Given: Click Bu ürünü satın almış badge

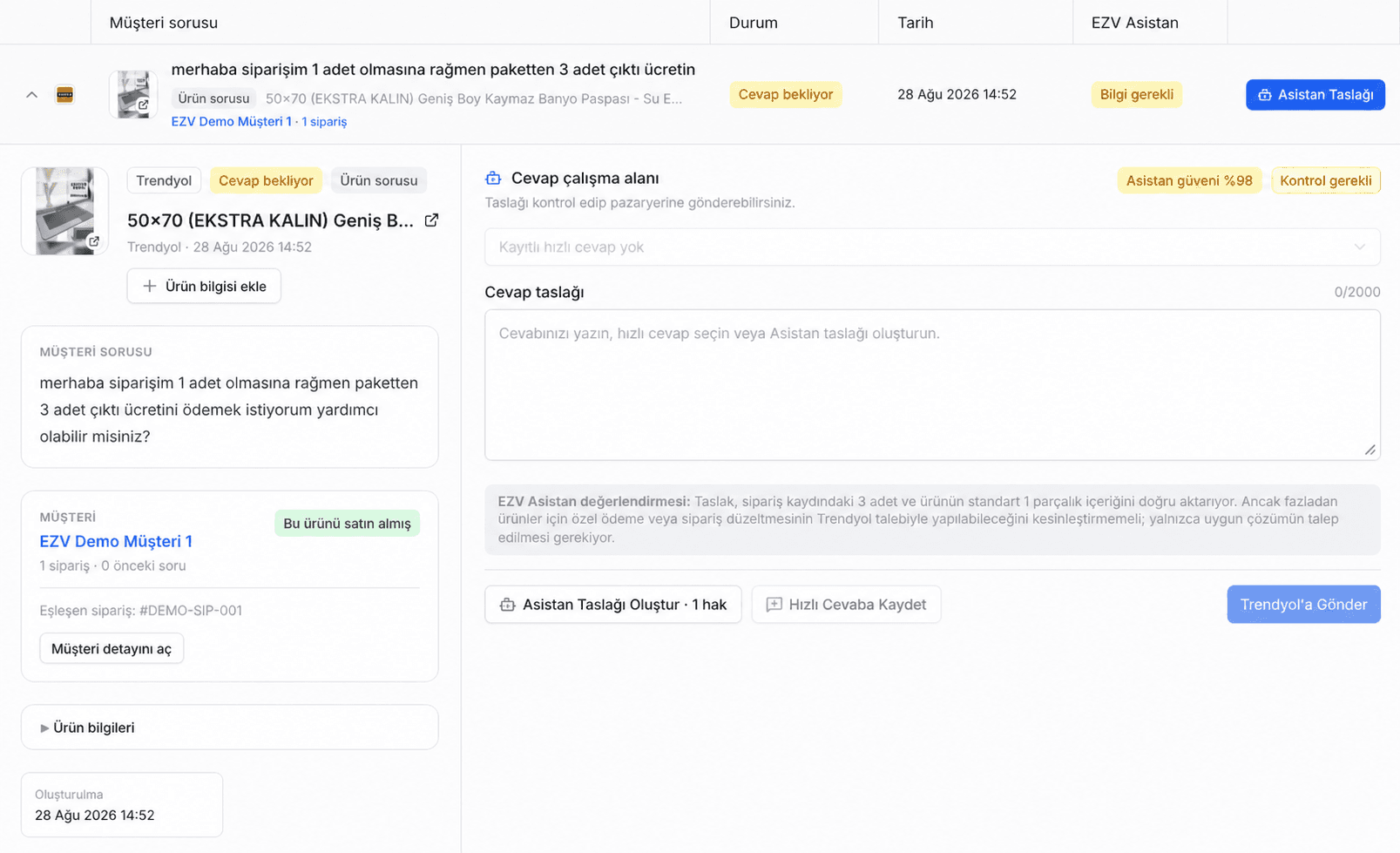Looking at the screenshot, I should (347, 523).
